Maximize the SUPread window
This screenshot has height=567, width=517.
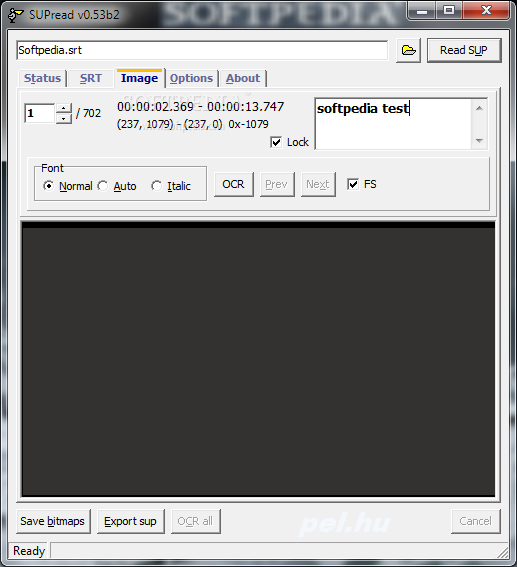pos(449,10)
